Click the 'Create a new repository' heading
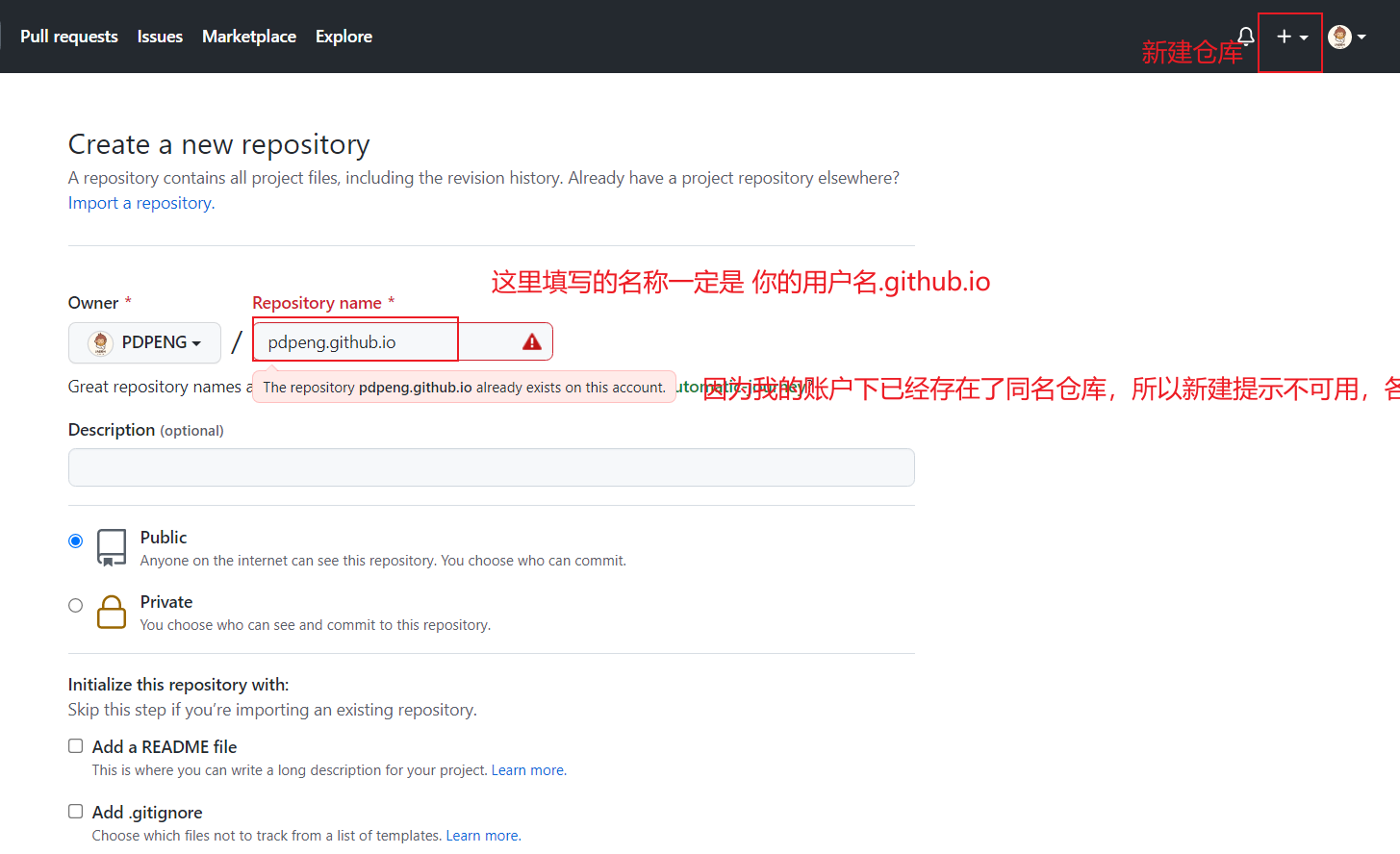Screen dimensions: 1400x854 click(219, 144)
